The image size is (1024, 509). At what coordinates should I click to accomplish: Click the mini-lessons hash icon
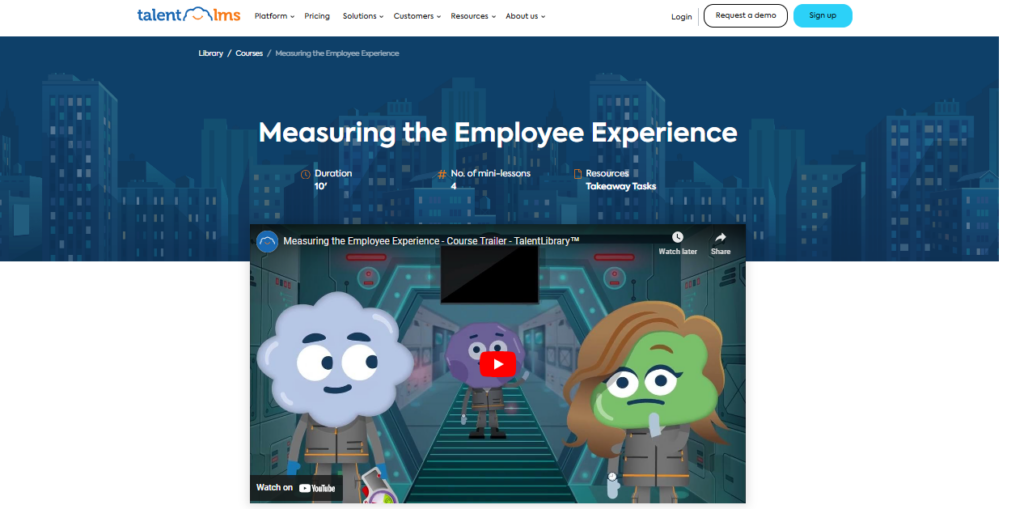coord(442,174)
